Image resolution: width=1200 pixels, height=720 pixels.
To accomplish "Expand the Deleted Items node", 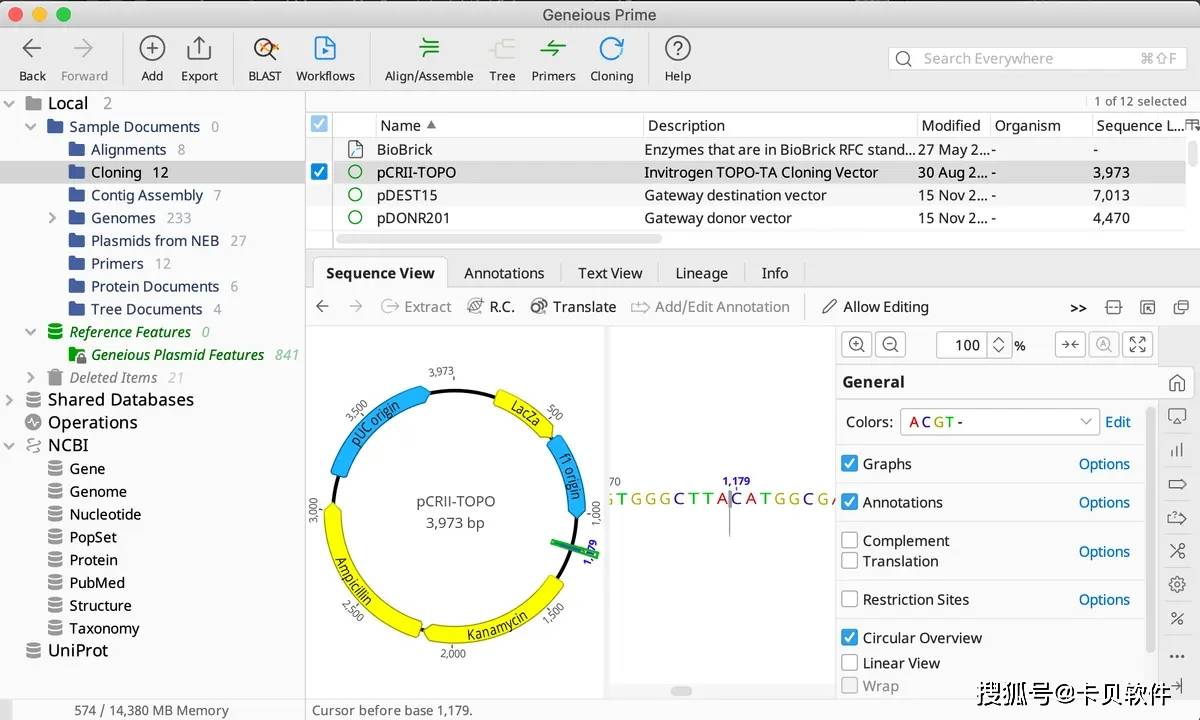I will click(x=31, y=378).
